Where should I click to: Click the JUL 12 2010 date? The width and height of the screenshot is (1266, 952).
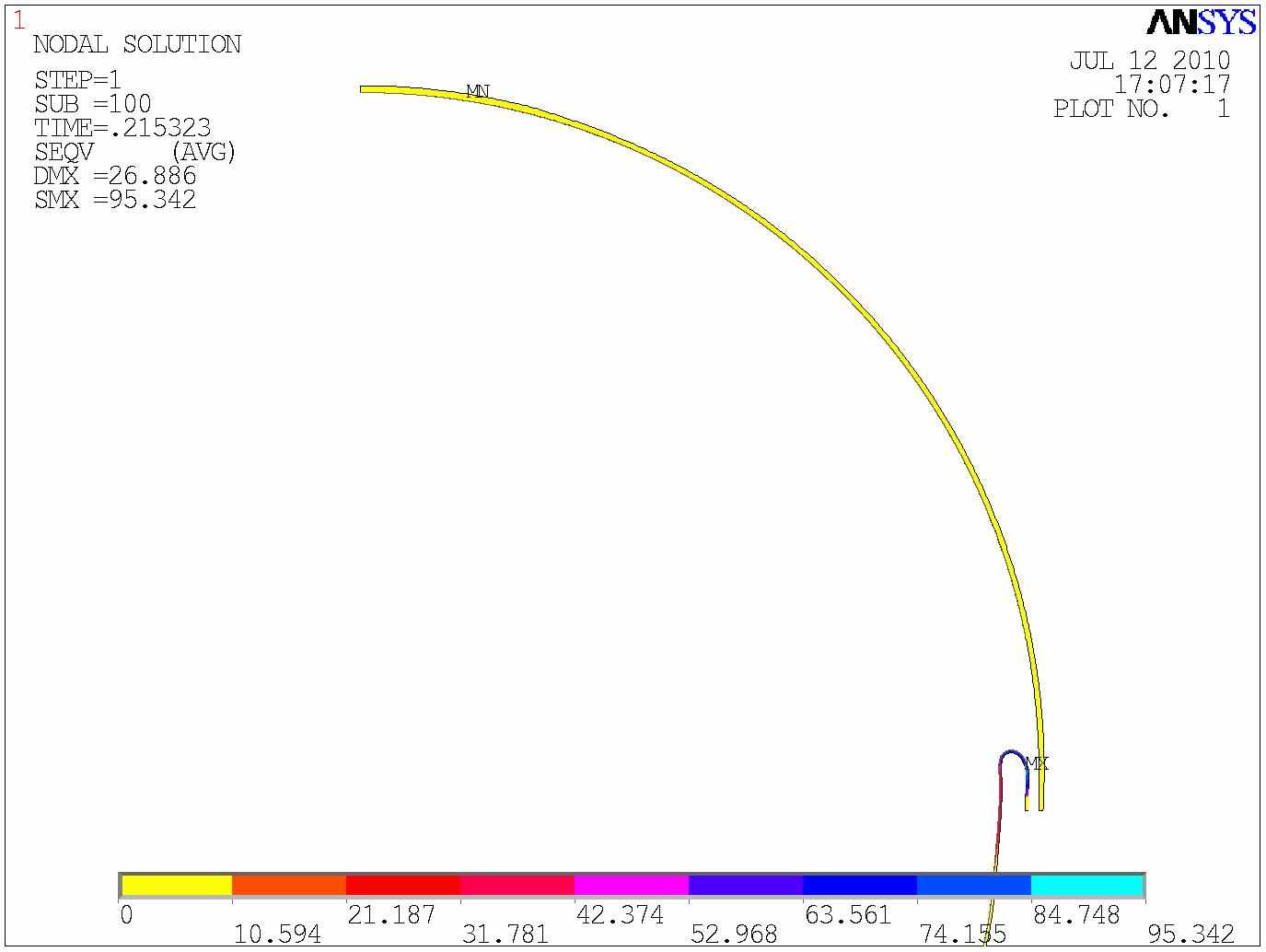[1150, 61]
